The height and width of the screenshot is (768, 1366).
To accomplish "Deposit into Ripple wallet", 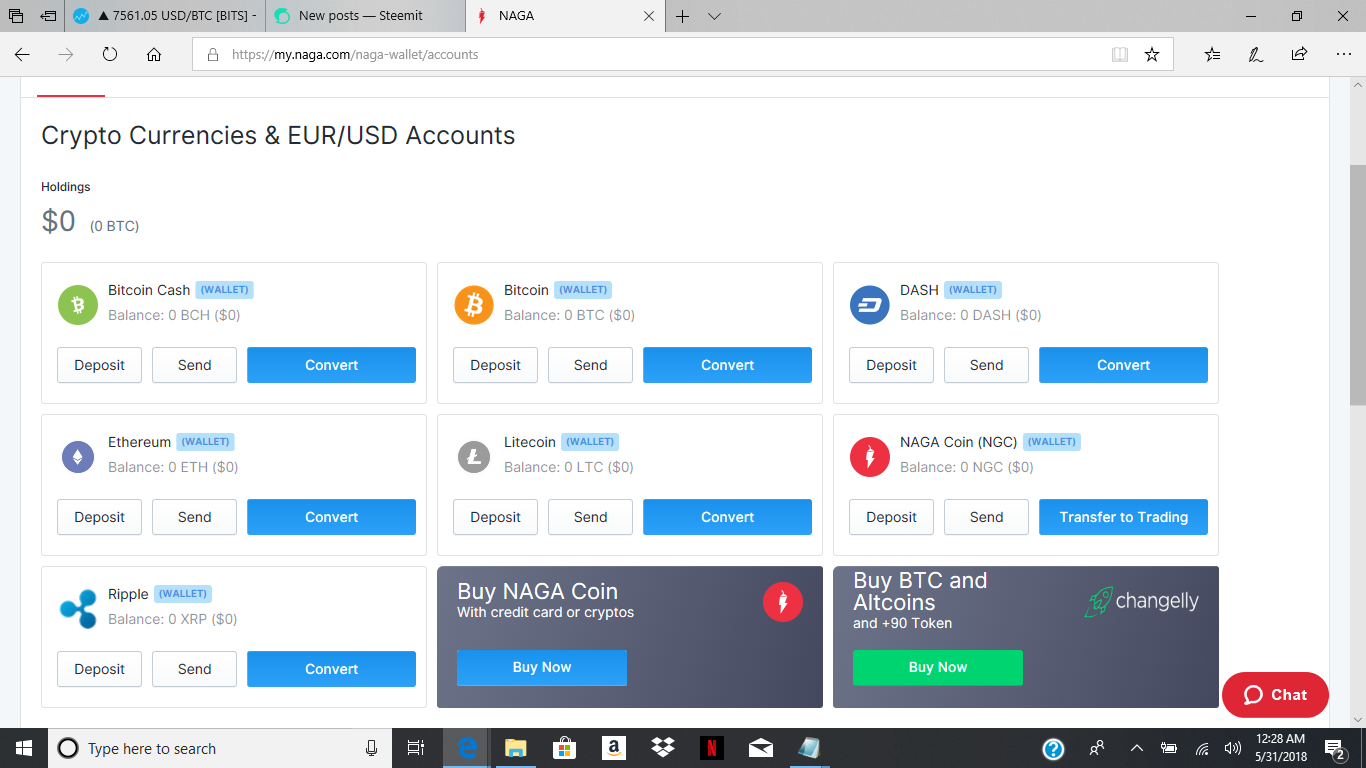I will [x=99, y=669].
